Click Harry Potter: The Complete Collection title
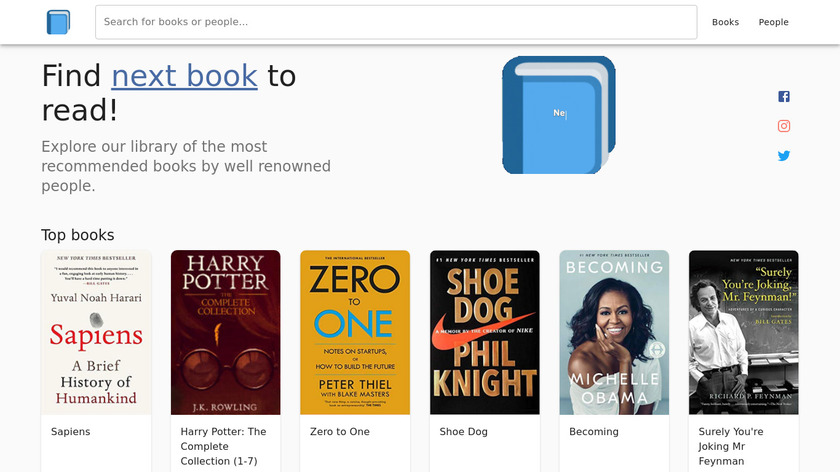 point(224,446)
